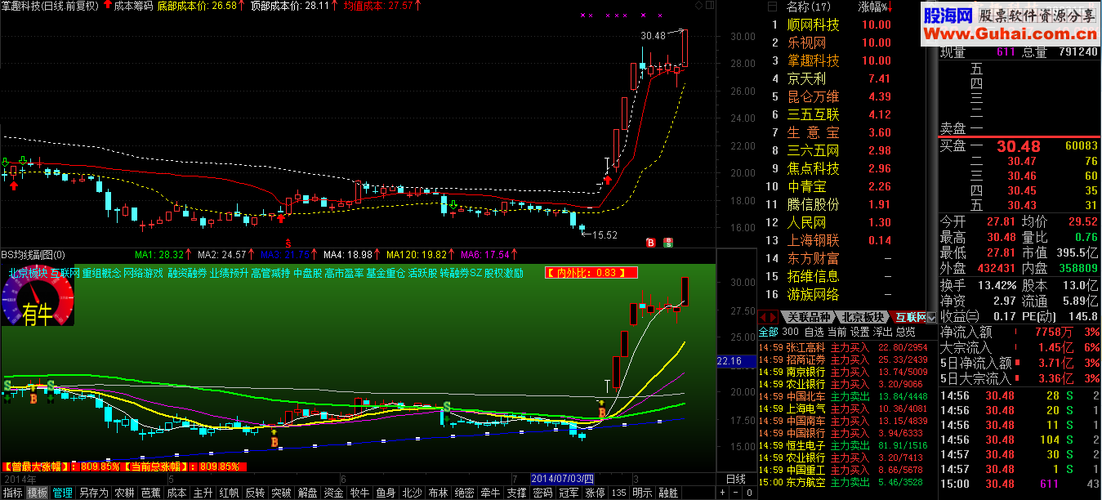Screen dimensions: 1102x500
Task: Click the red B marker below the main chart
Action: tap(650, 243)
